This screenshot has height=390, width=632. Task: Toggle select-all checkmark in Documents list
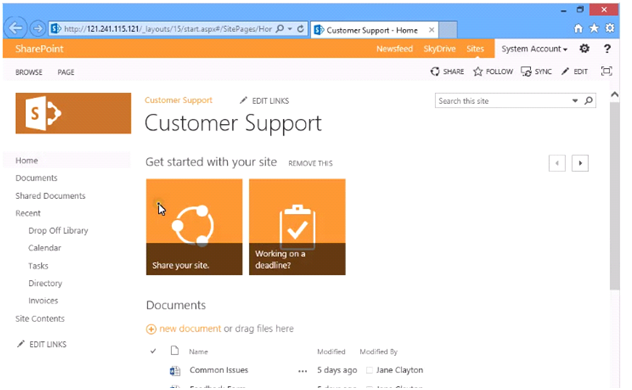click(153, 351)
